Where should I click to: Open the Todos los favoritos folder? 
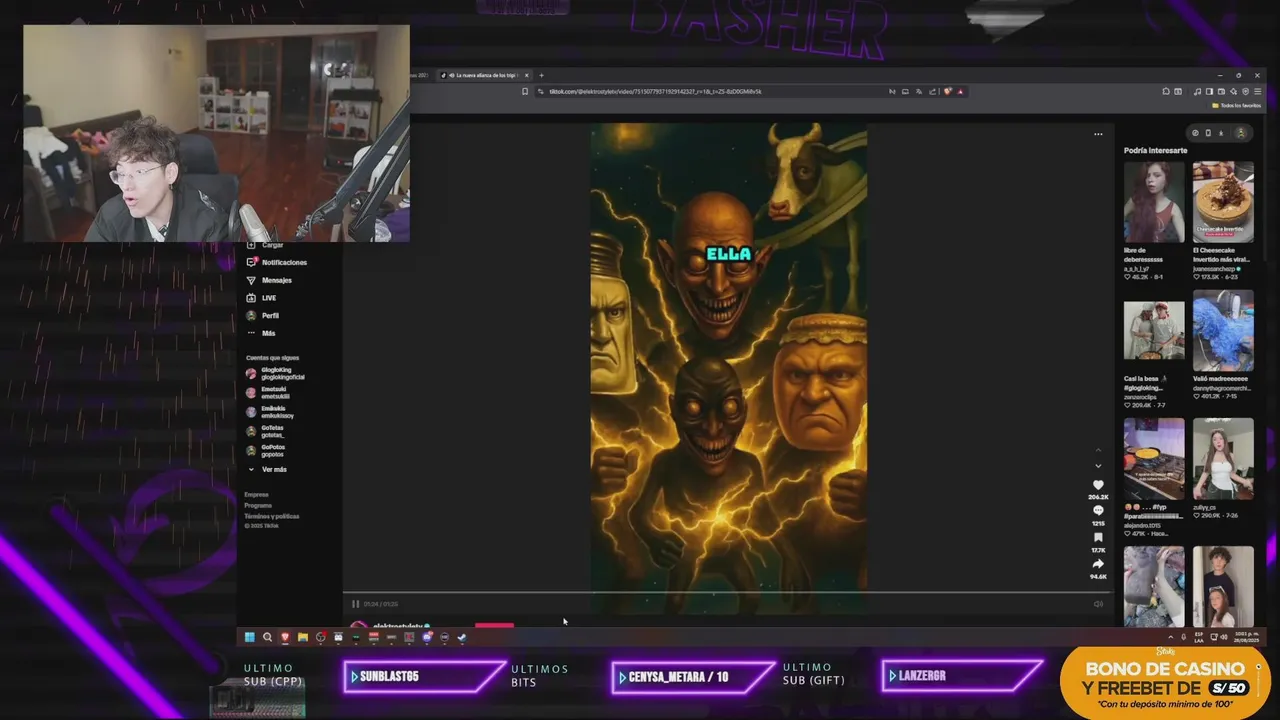coord(1236,105)
